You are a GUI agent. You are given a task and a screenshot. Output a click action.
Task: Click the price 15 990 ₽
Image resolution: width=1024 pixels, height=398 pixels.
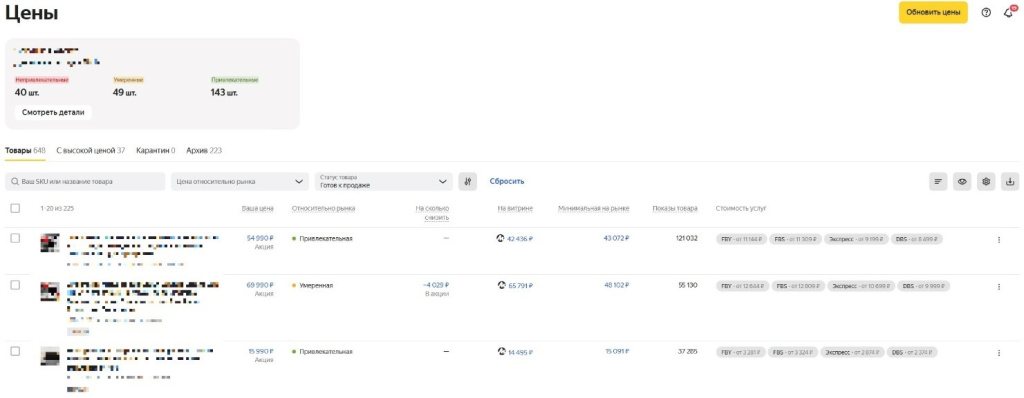[x=261, y=352]
